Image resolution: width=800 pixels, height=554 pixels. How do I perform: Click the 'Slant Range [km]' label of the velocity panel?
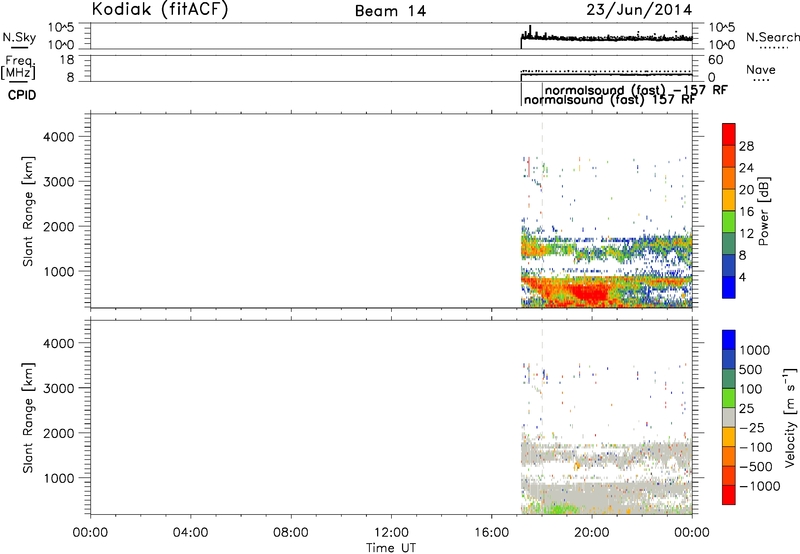(28, 418)
